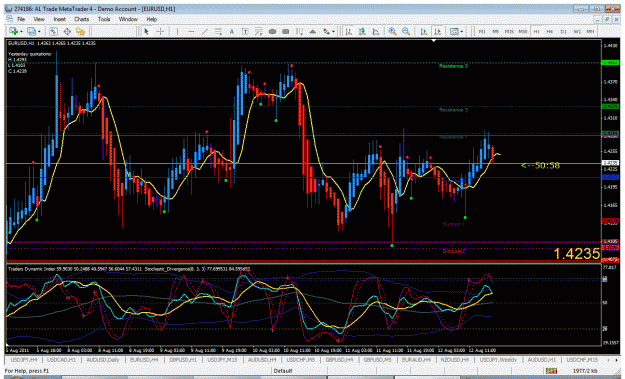Toggle the Chart Shift button
625x379 pixels.
point(437,31)
